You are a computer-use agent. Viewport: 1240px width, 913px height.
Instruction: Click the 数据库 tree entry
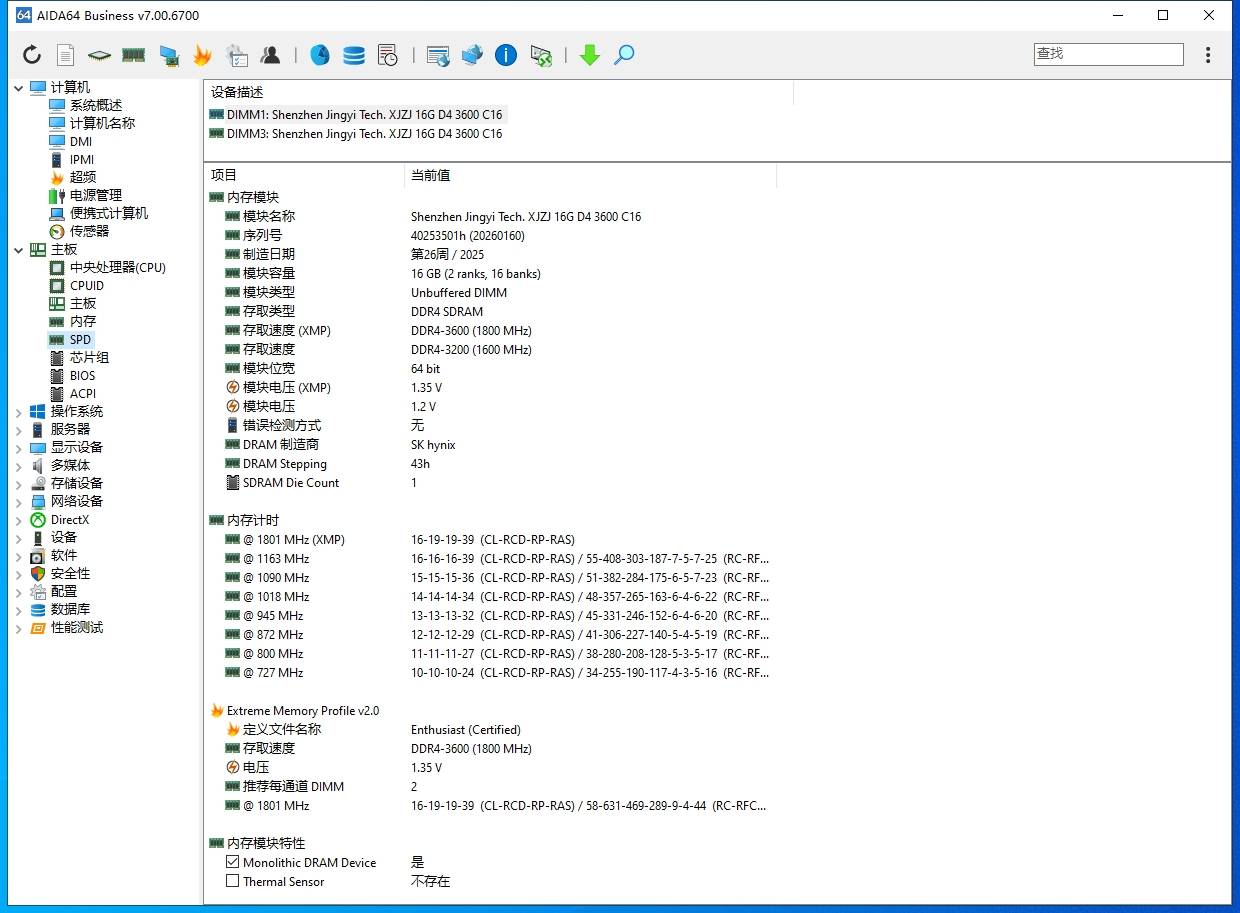click(x=70, y=610)
